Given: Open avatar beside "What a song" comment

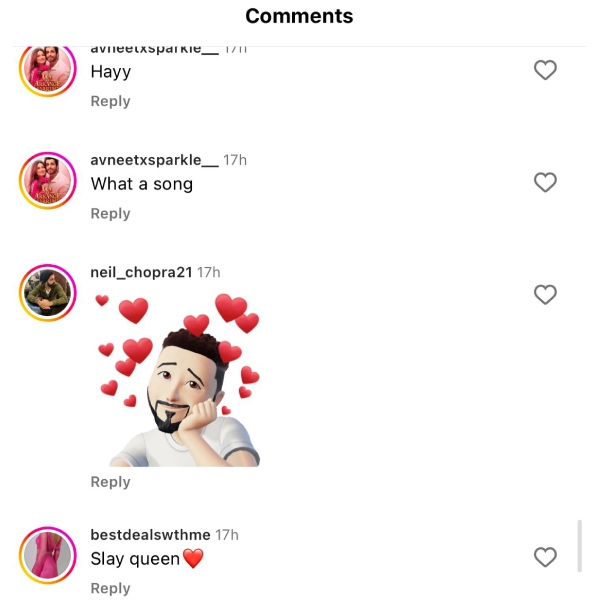Looking at the screenshot, I should [48, 181].
